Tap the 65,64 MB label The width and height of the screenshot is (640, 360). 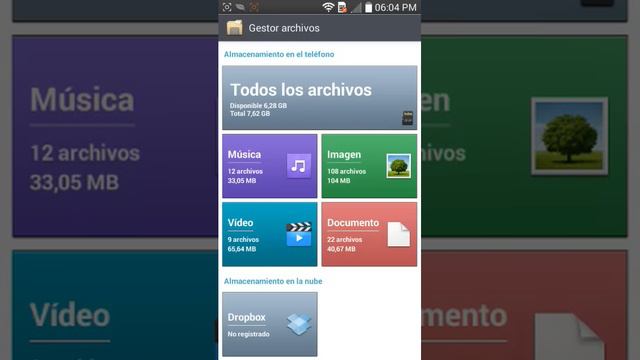pos(242,249)
